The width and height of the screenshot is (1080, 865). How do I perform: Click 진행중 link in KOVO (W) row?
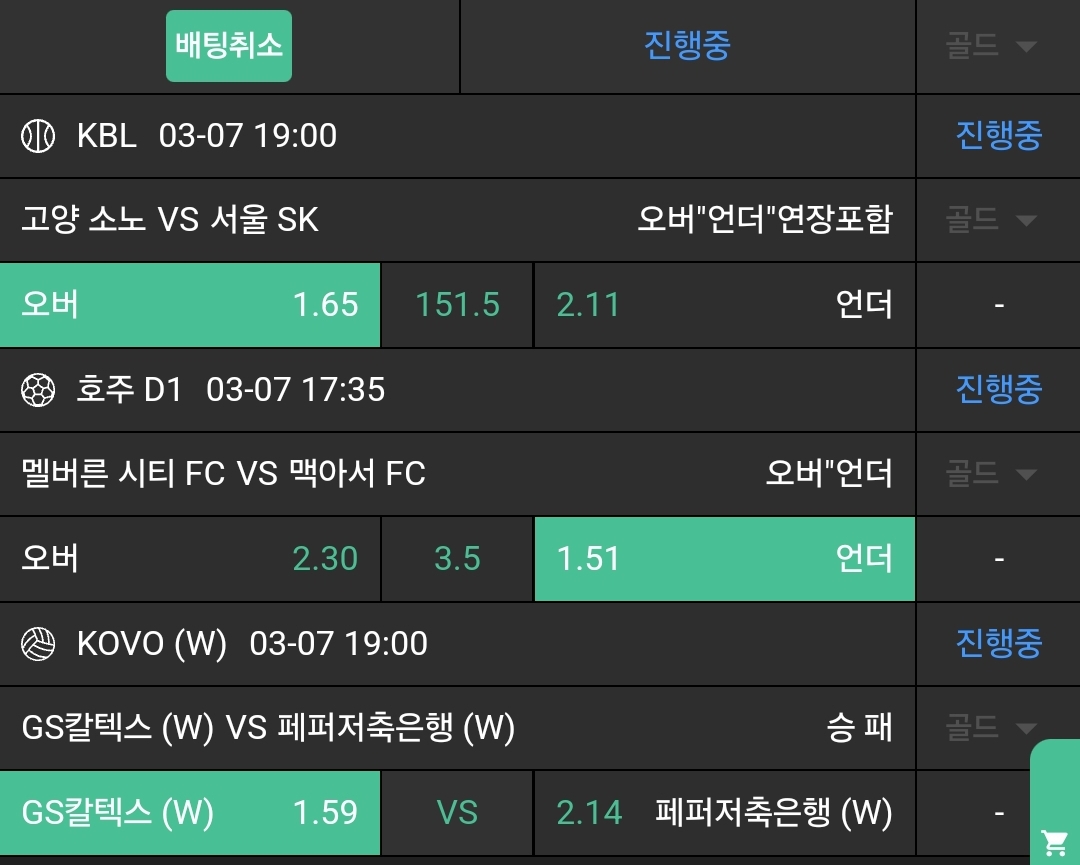998,644
